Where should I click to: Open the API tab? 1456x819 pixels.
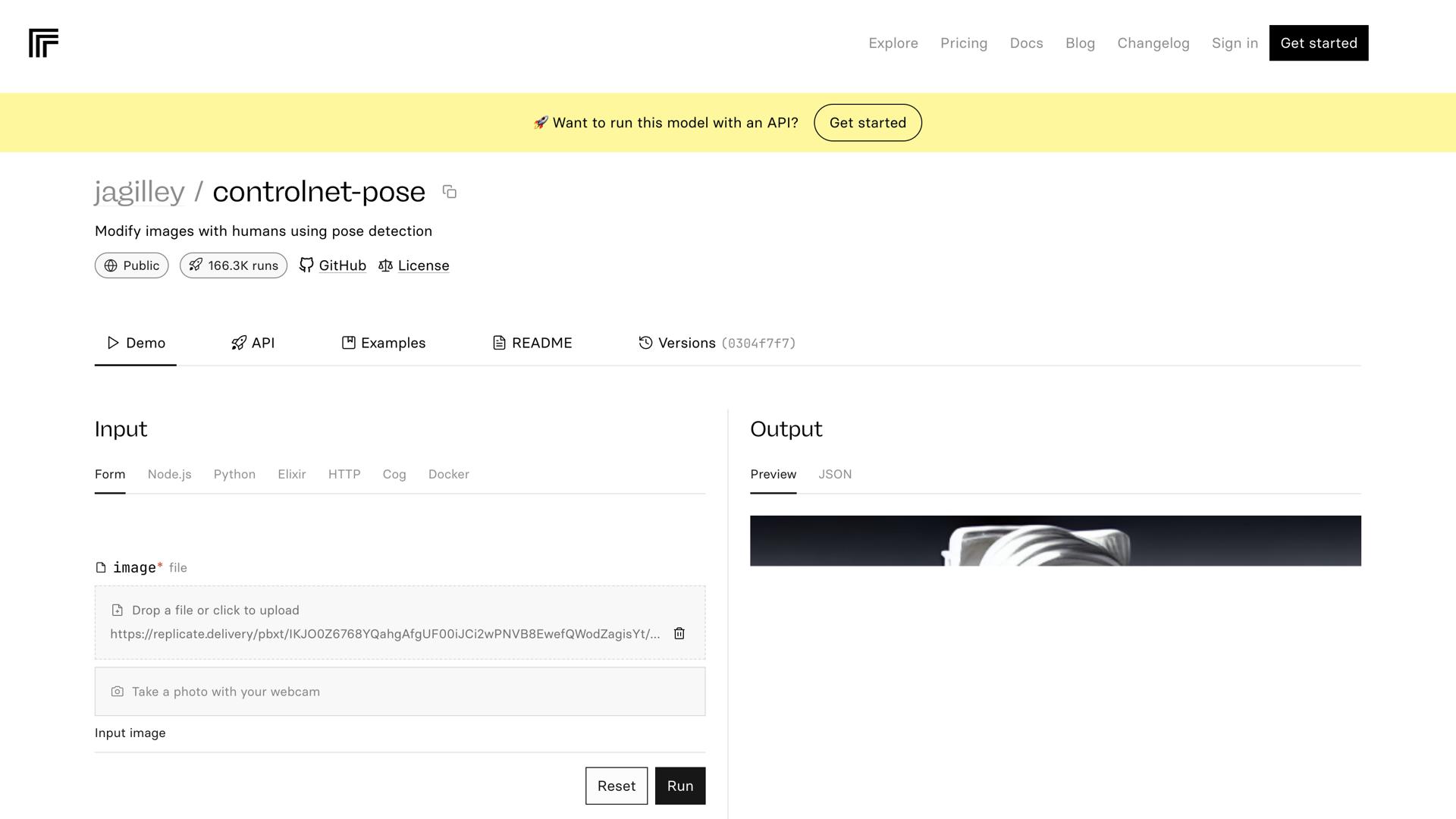253,343
